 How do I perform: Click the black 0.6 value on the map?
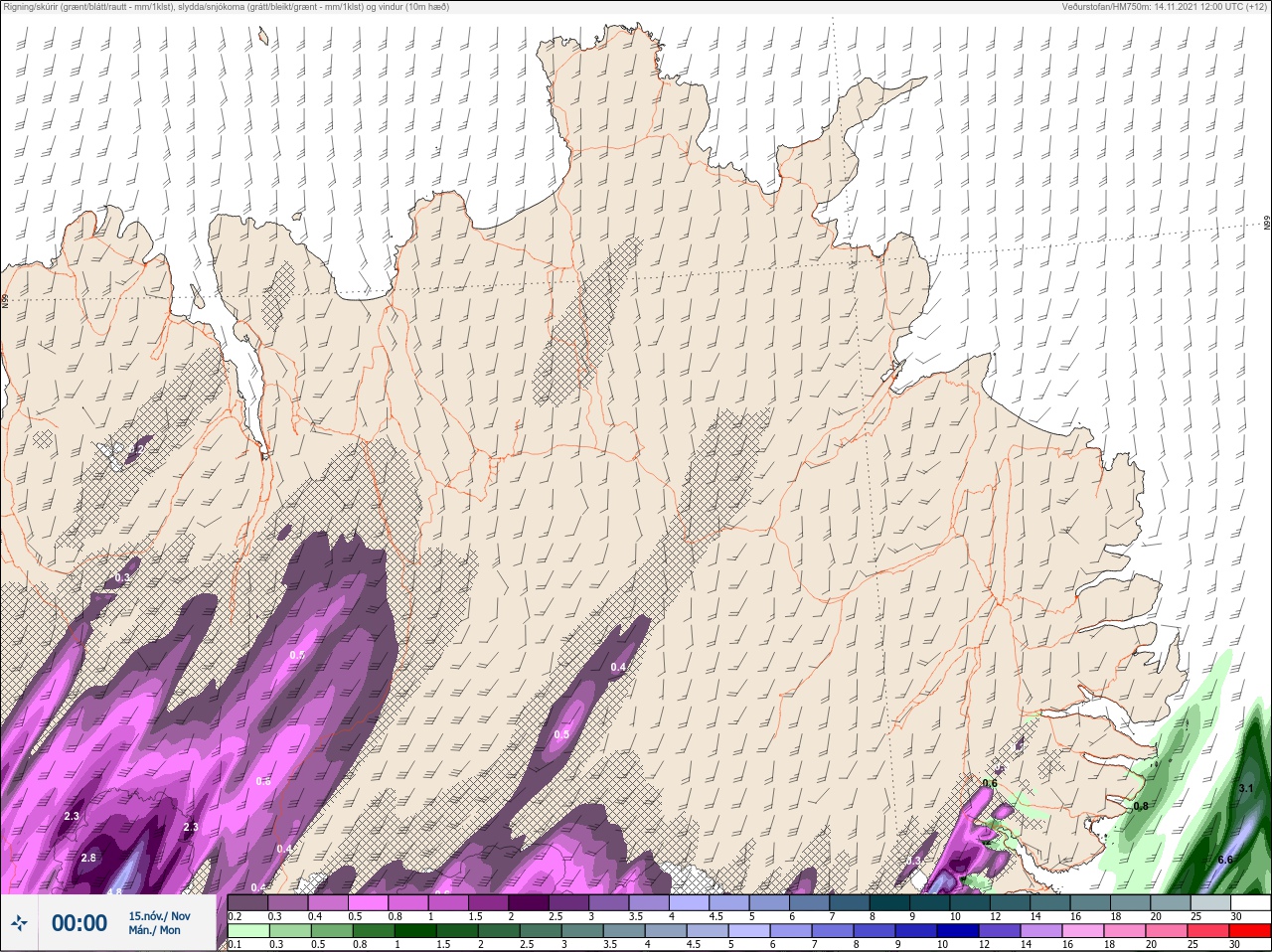click(990, 783)
